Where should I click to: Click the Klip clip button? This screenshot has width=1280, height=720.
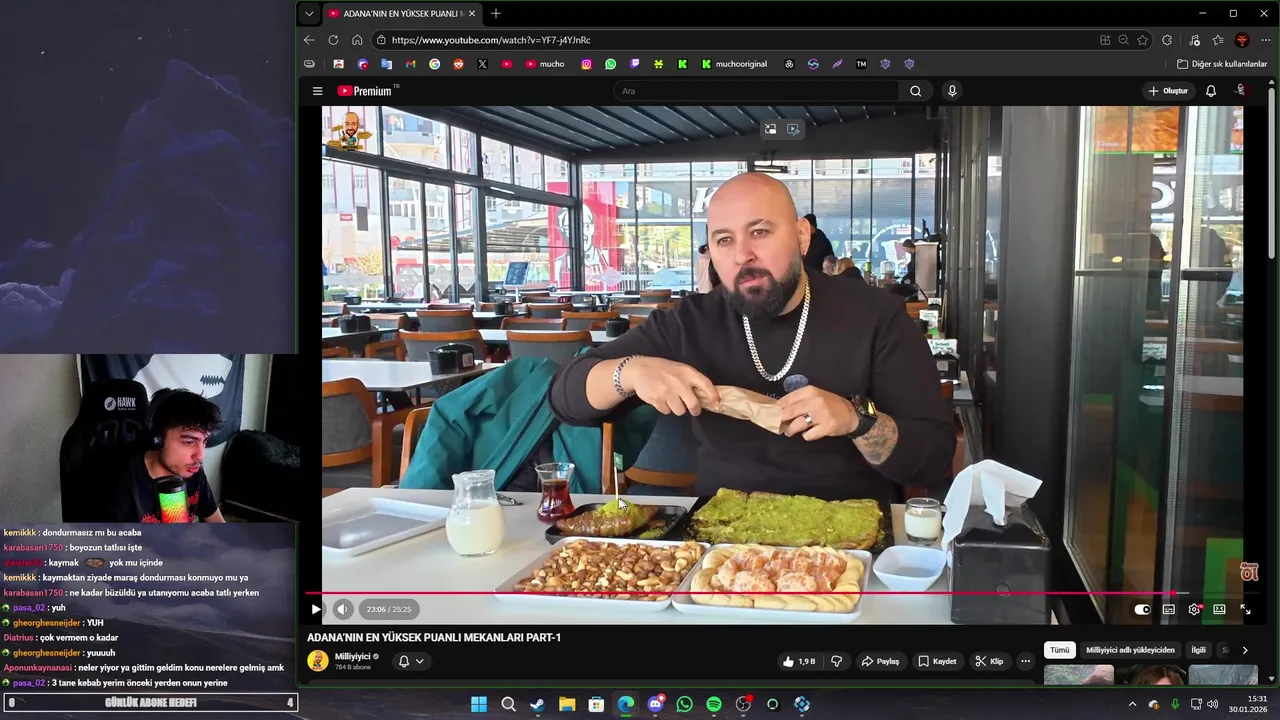tap(989, 661)
